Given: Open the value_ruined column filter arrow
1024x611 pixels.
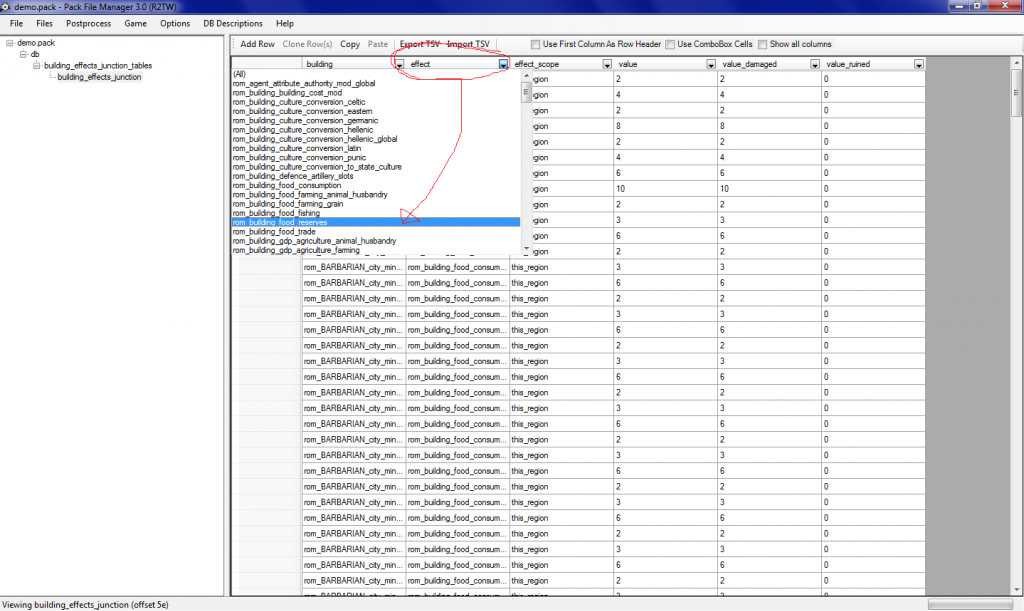Looking at the screenshot, I should (x=918, y=64).
